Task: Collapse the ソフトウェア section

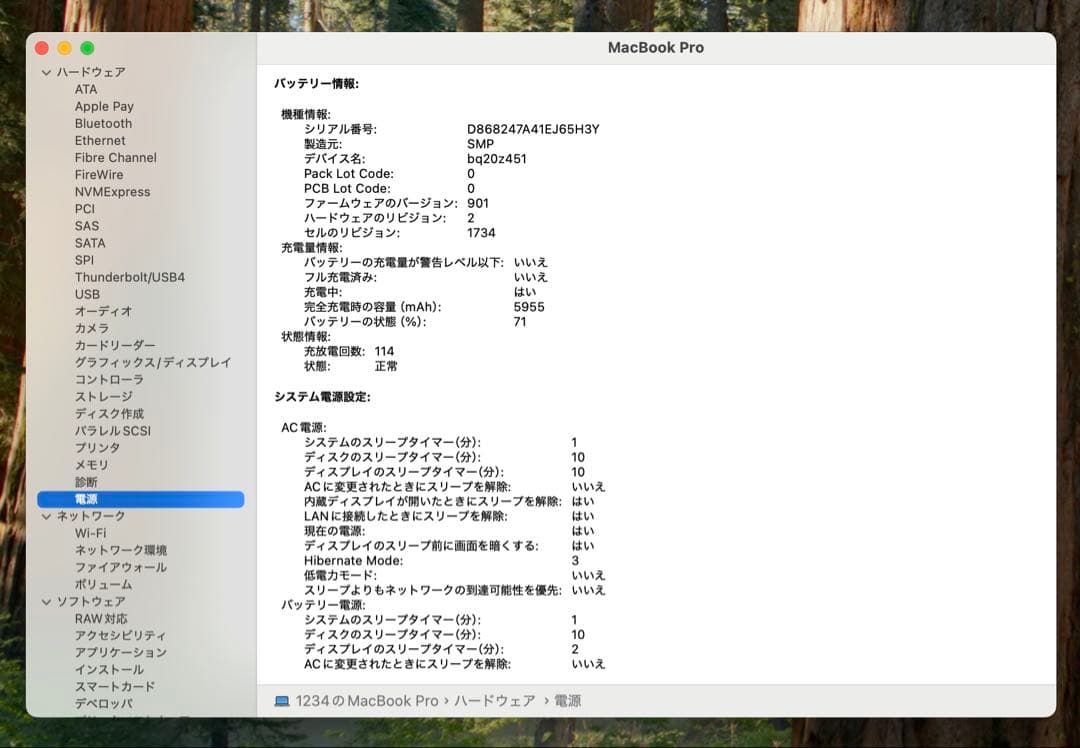Action: (45, 601)
